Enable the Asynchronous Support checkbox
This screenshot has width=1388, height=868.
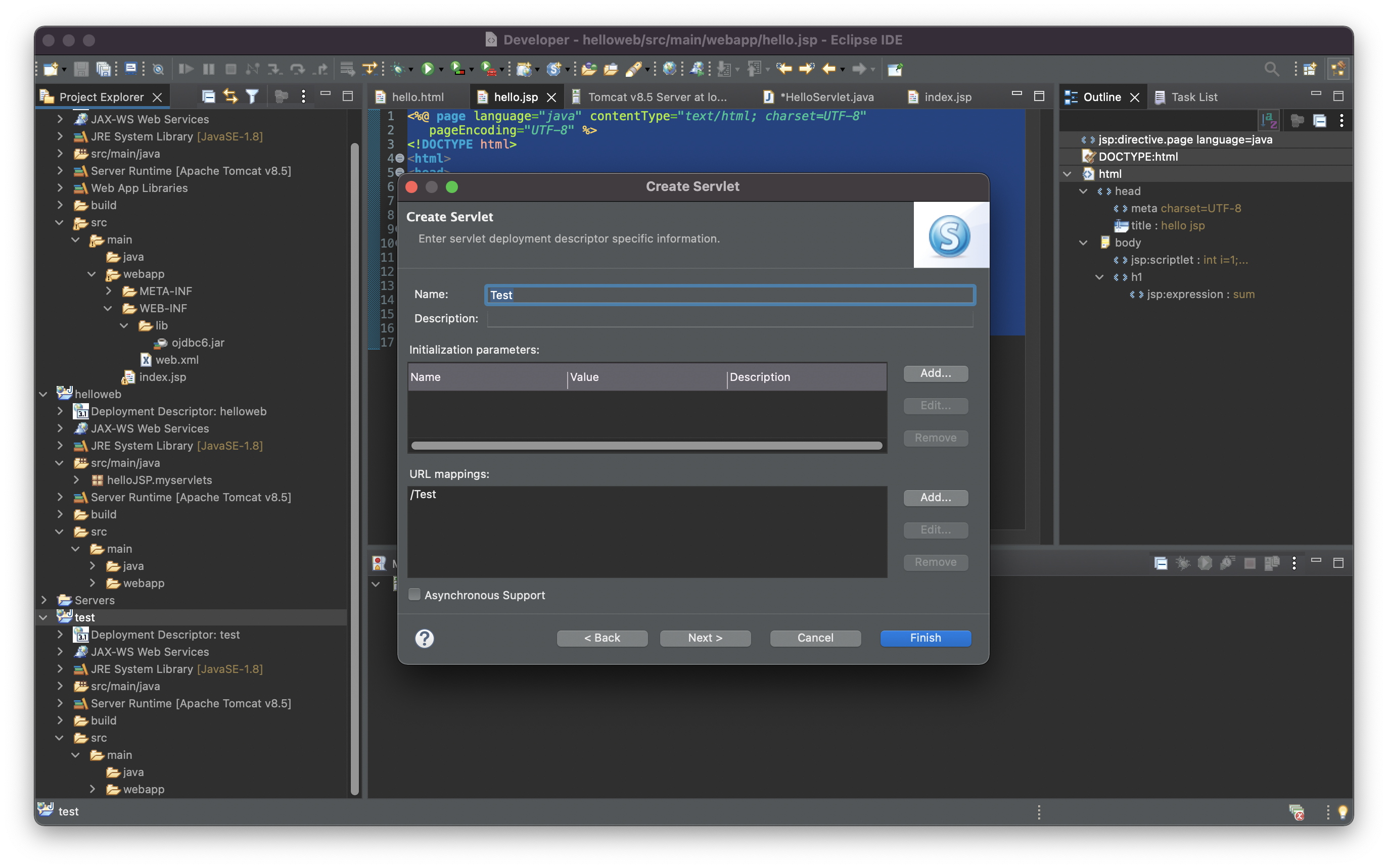(x=414, y=595)
